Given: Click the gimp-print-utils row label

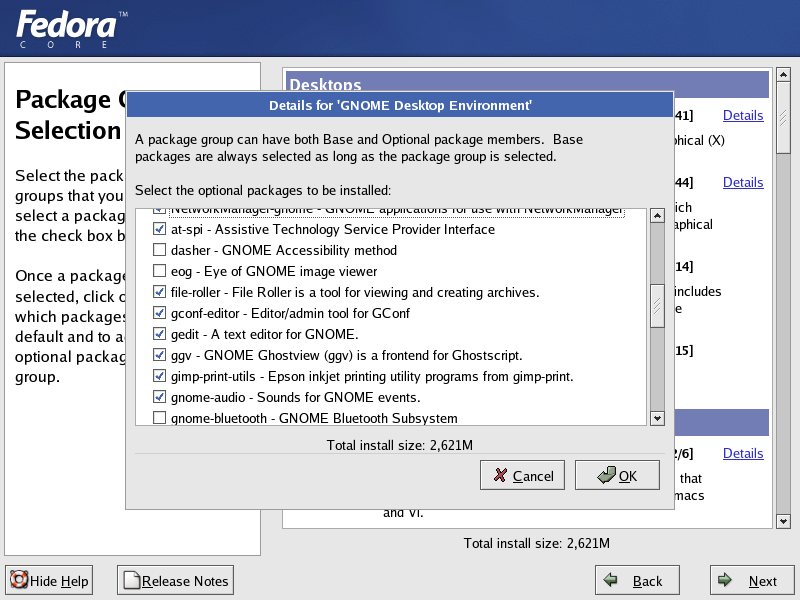Looking at the screenshot, I should coord(372,377).
